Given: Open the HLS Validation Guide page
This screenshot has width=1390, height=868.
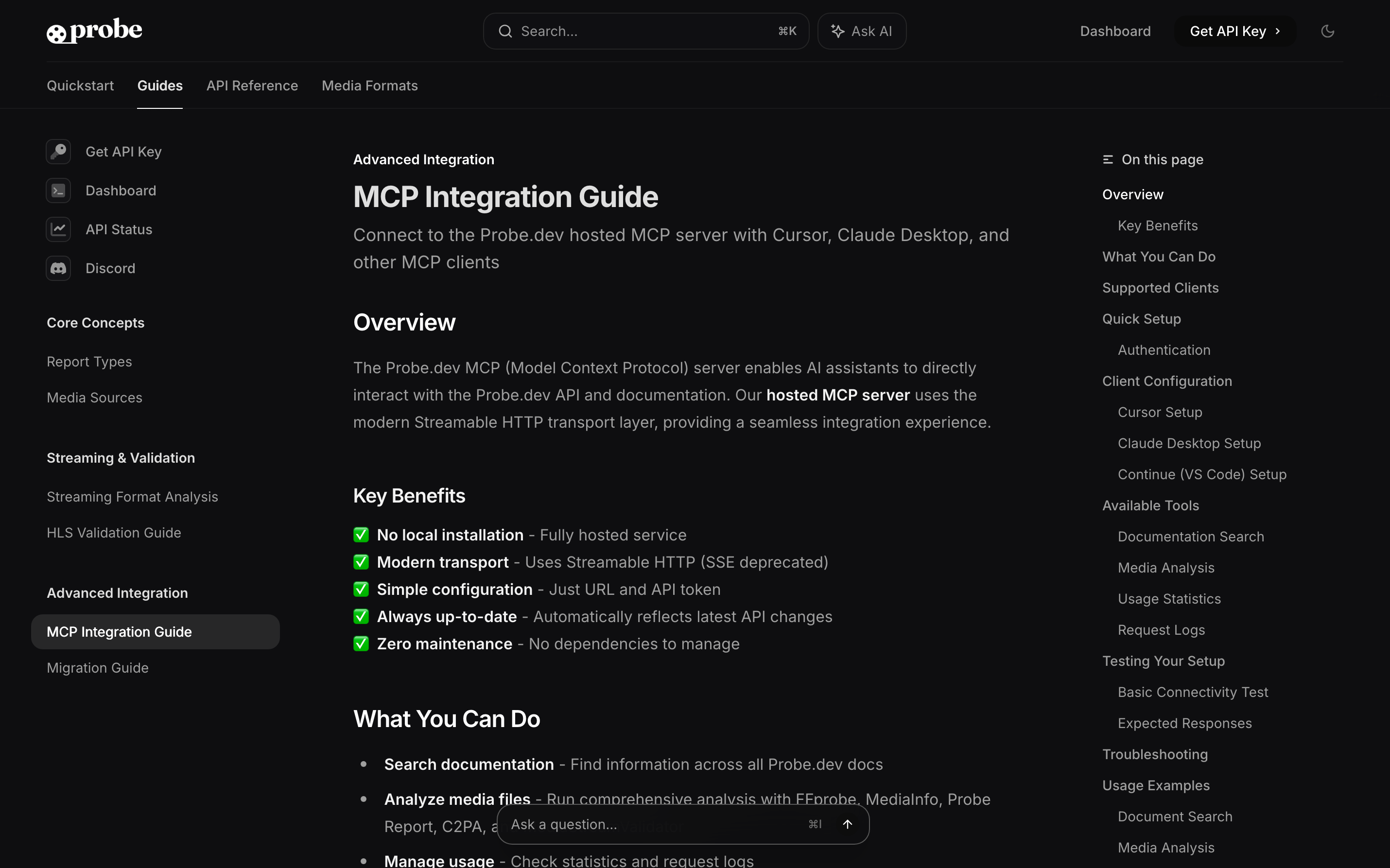Looking at the screenshot, I should tap(114, 533).
